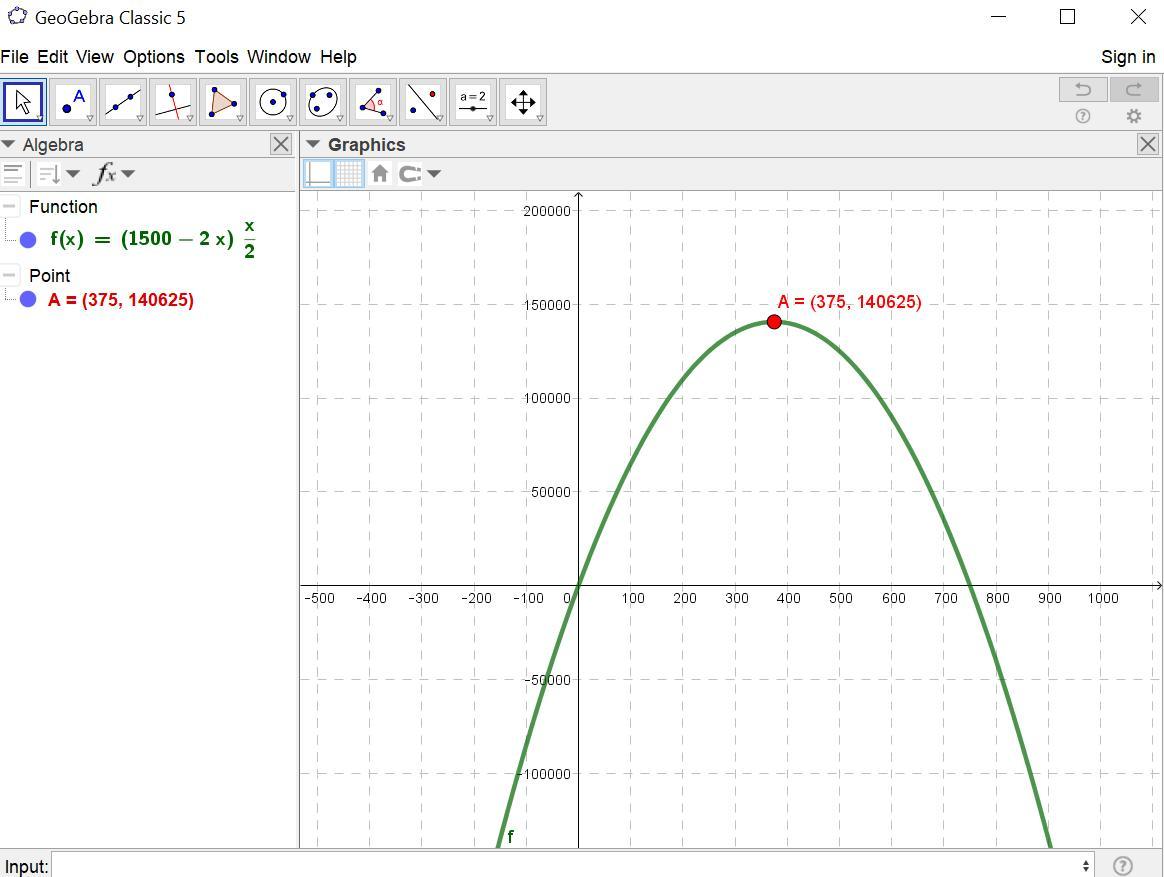Toggle visibility of function f(x)
The height and width of the screenshot is (877, 1164).
pos(28,239)
